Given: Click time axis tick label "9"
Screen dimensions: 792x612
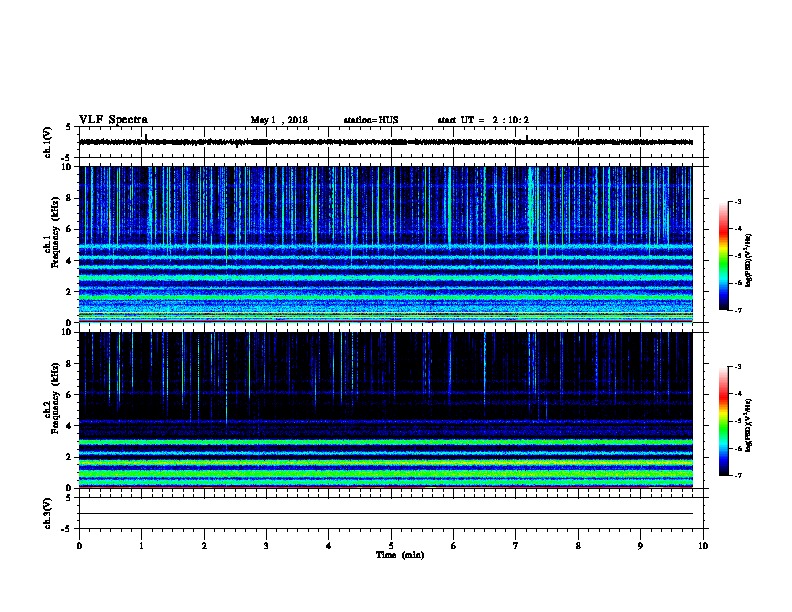Looking at the screenshot, I should click(x=640, y=546).
